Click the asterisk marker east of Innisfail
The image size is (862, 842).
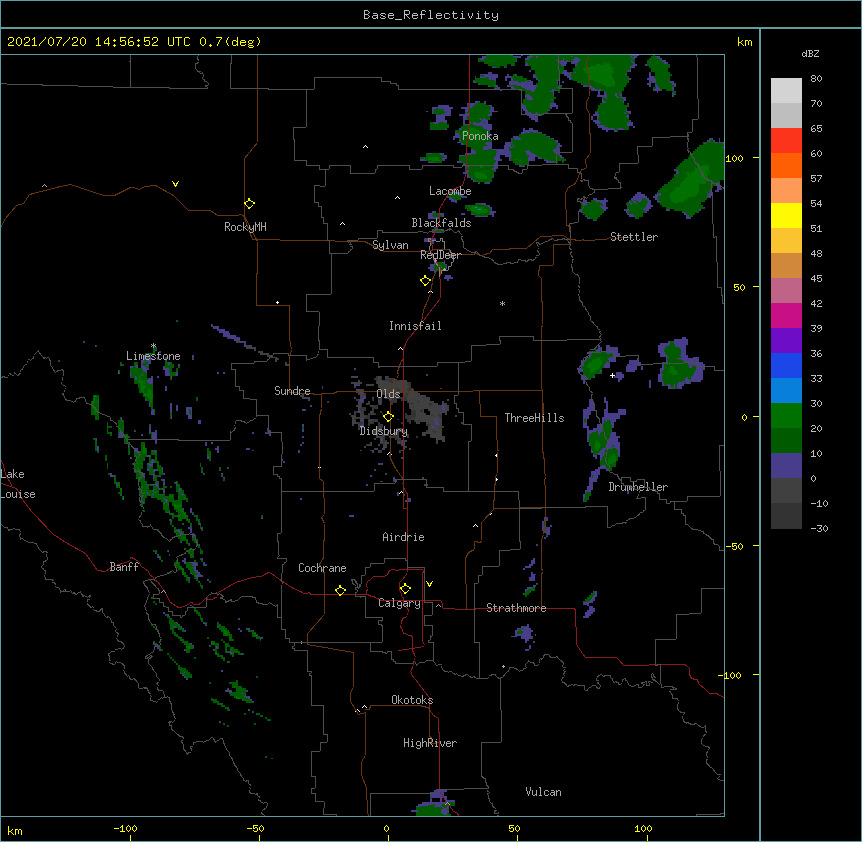point(502,303)
